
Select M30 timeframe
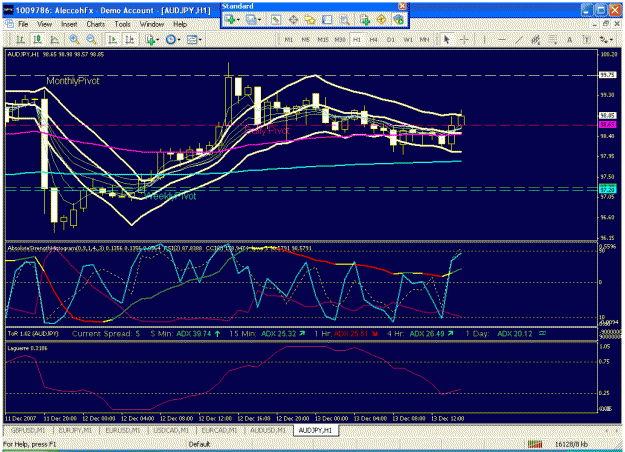pos(340,40)
